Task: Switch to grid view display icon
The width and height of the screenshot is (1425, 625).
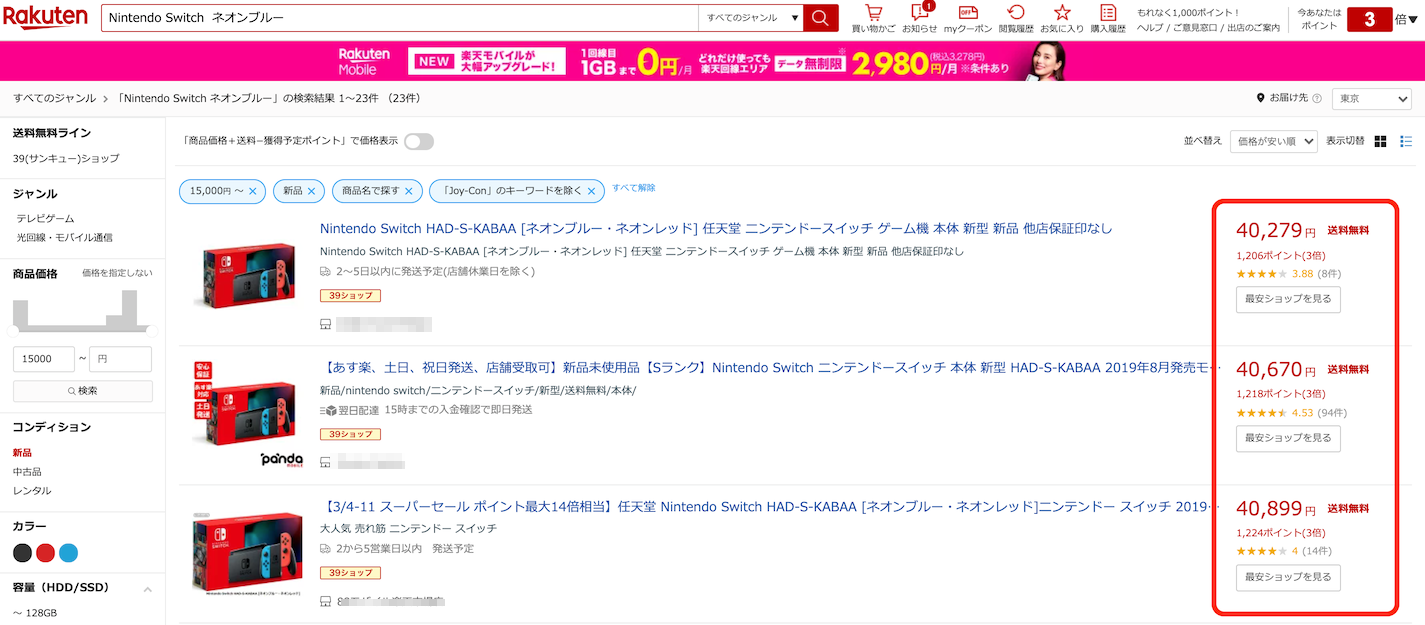Action: 1381,142
